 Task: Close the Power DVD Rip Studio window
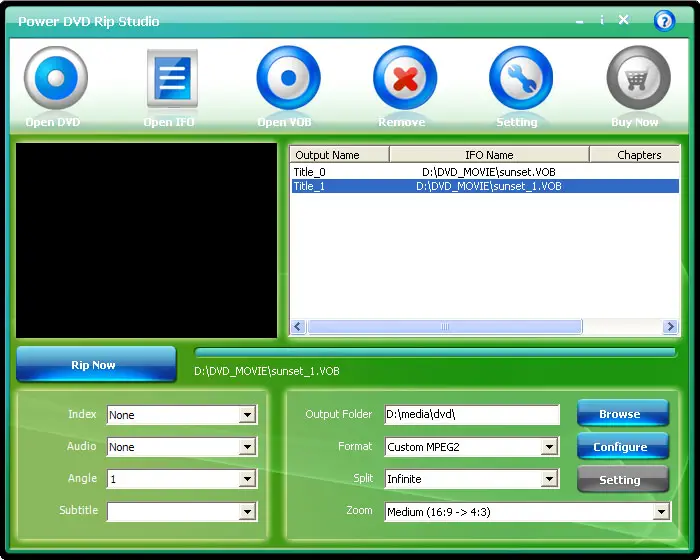(x=624, y=20)
